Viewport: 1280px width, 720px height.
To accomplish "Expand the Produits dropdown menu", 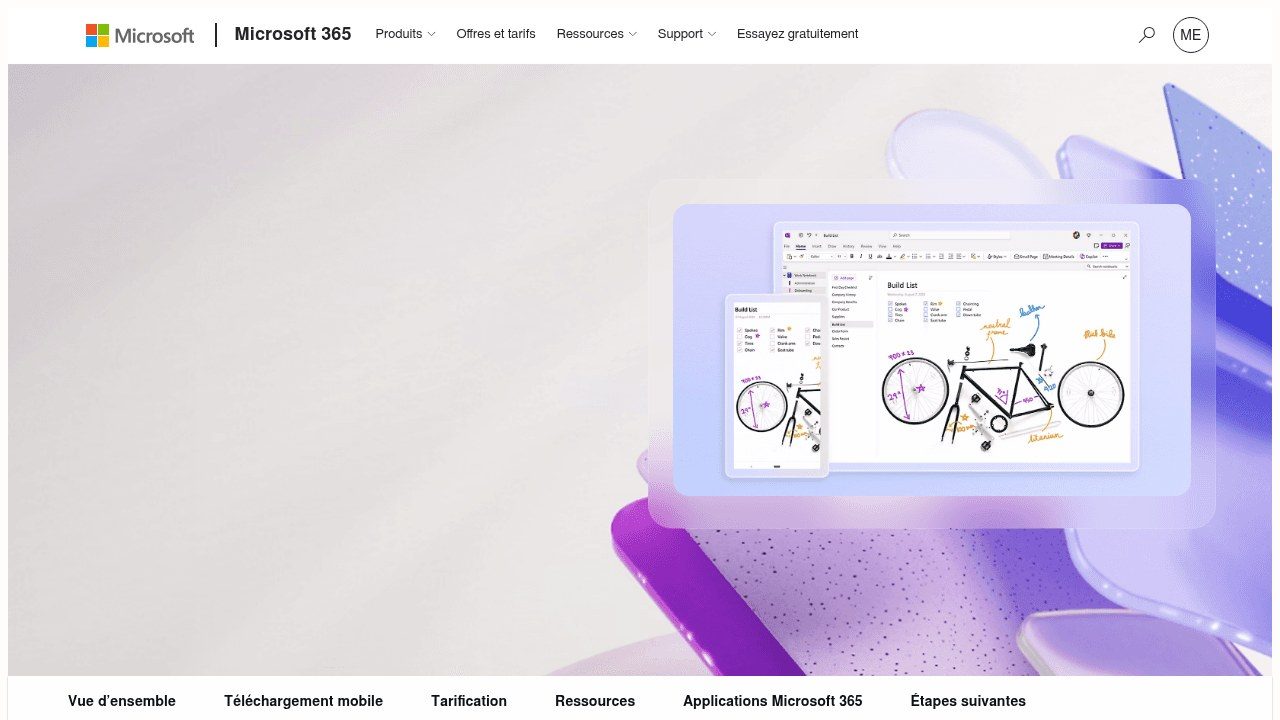I will click(x=405, y=34).
